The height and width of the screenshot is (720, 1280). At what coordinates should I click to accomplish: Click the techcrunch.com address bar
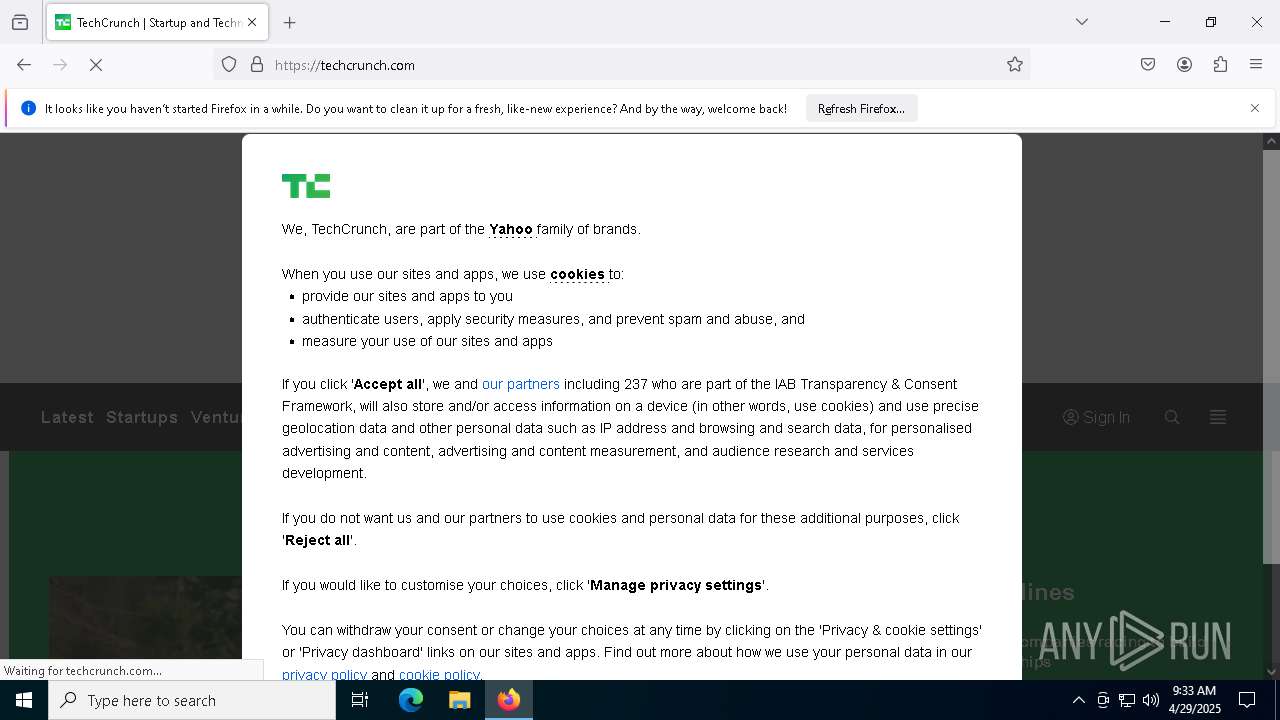(x=620, y=65)
